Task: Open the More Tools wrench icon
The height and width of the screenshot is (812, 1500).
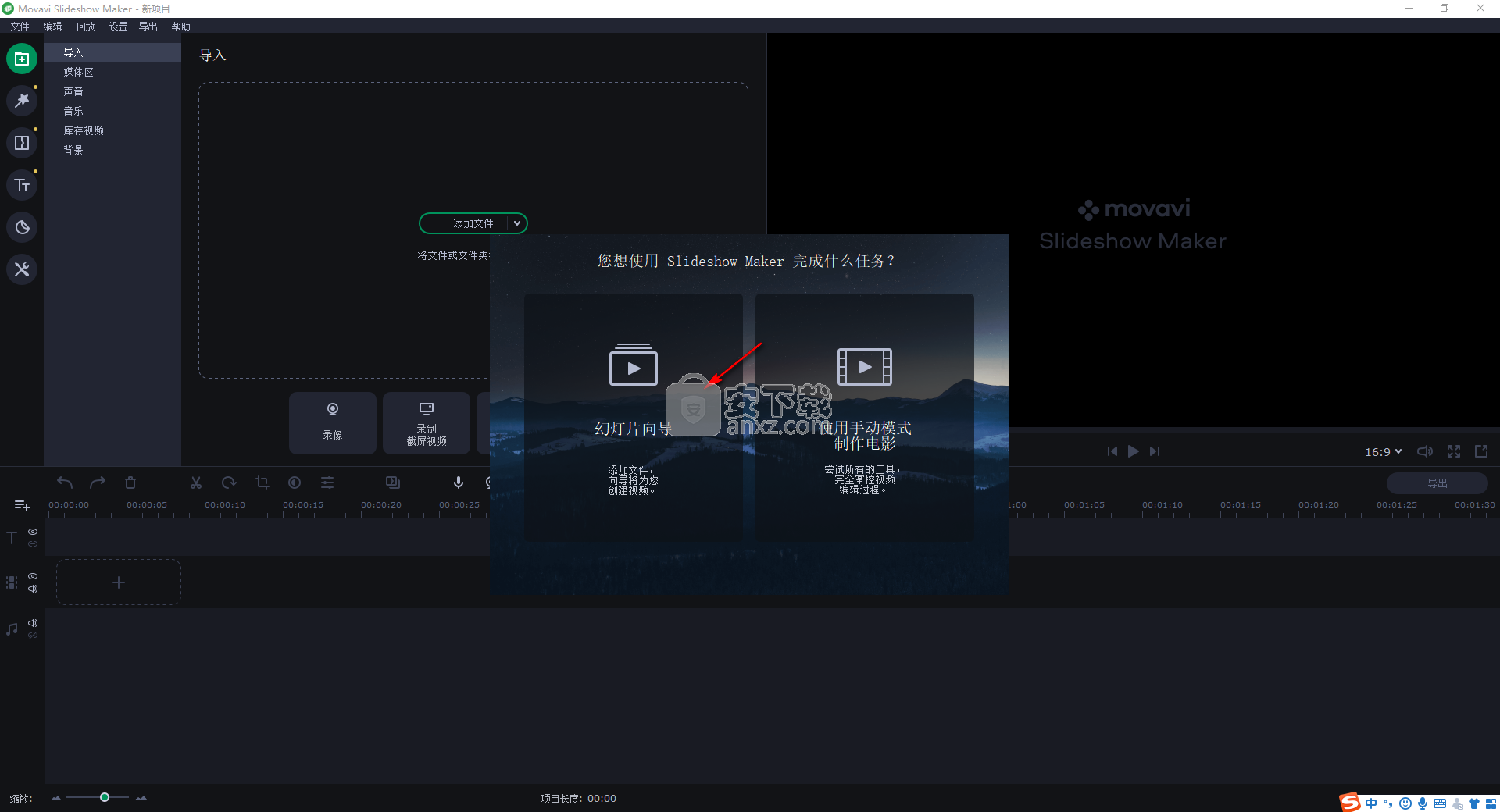Action: point(22,269)
